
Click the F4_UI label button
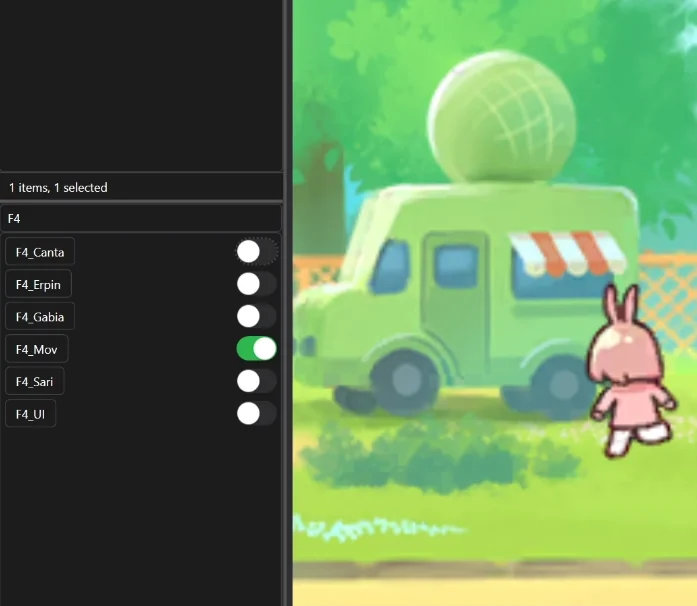click(30, 414)
